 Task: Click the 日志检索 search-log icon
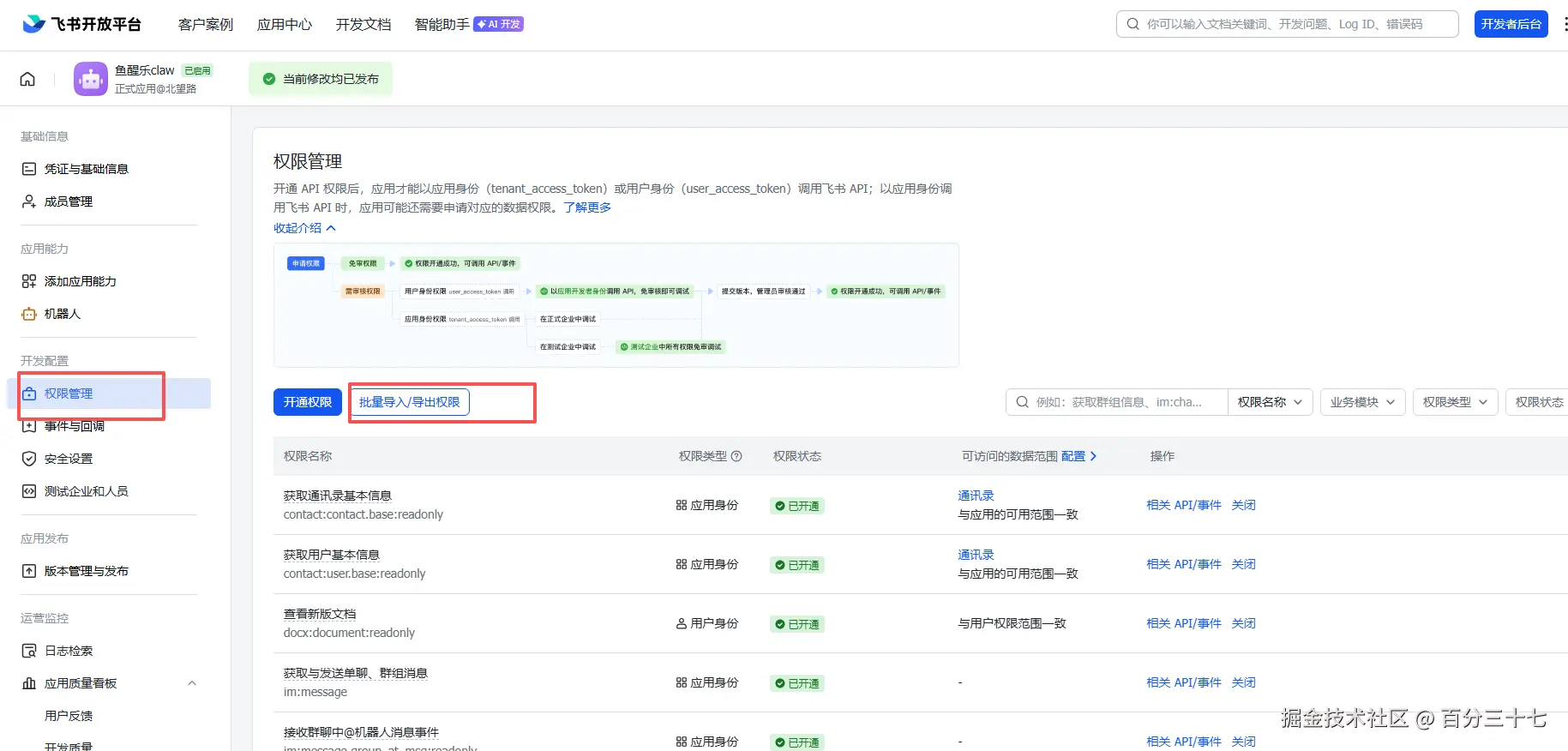[x=29, y=651]
